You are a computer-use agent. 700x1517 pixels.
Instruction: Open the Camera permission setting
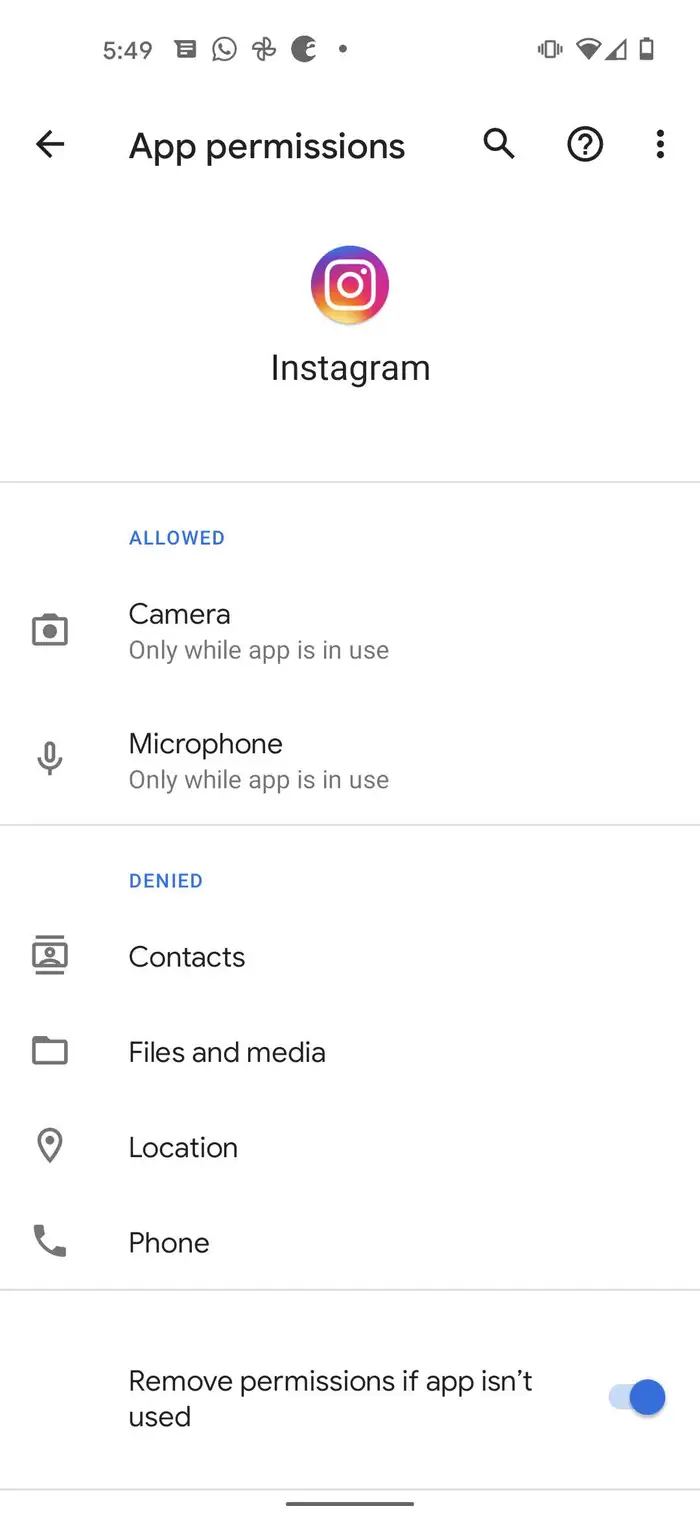tap(350, 631)
